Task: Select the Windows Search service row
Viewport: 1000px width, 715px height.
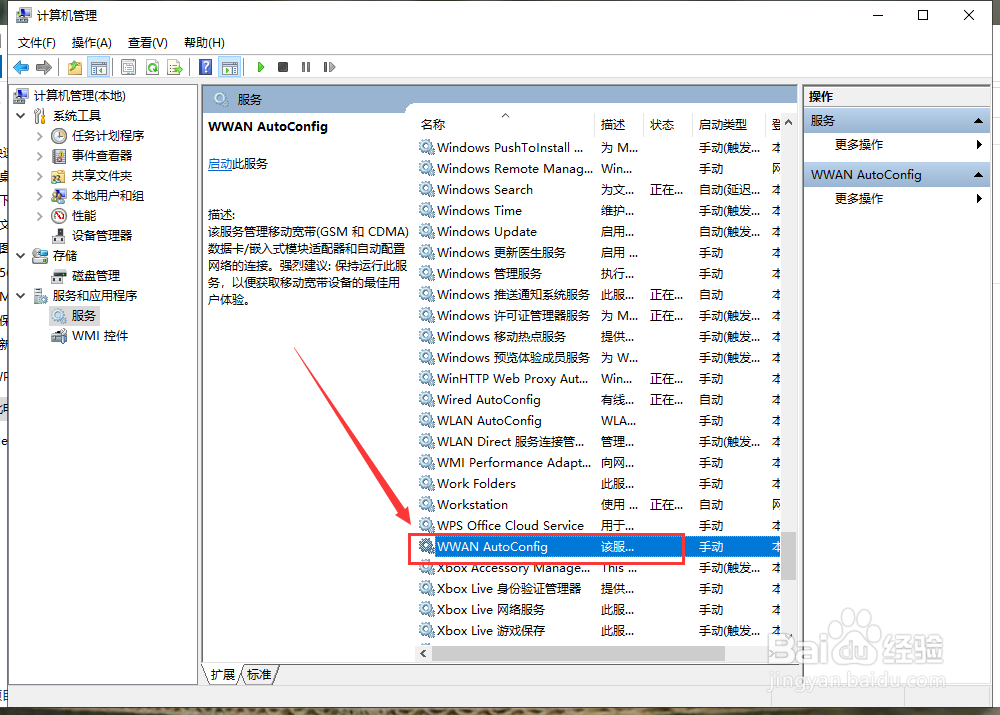Action: (599, 189)
